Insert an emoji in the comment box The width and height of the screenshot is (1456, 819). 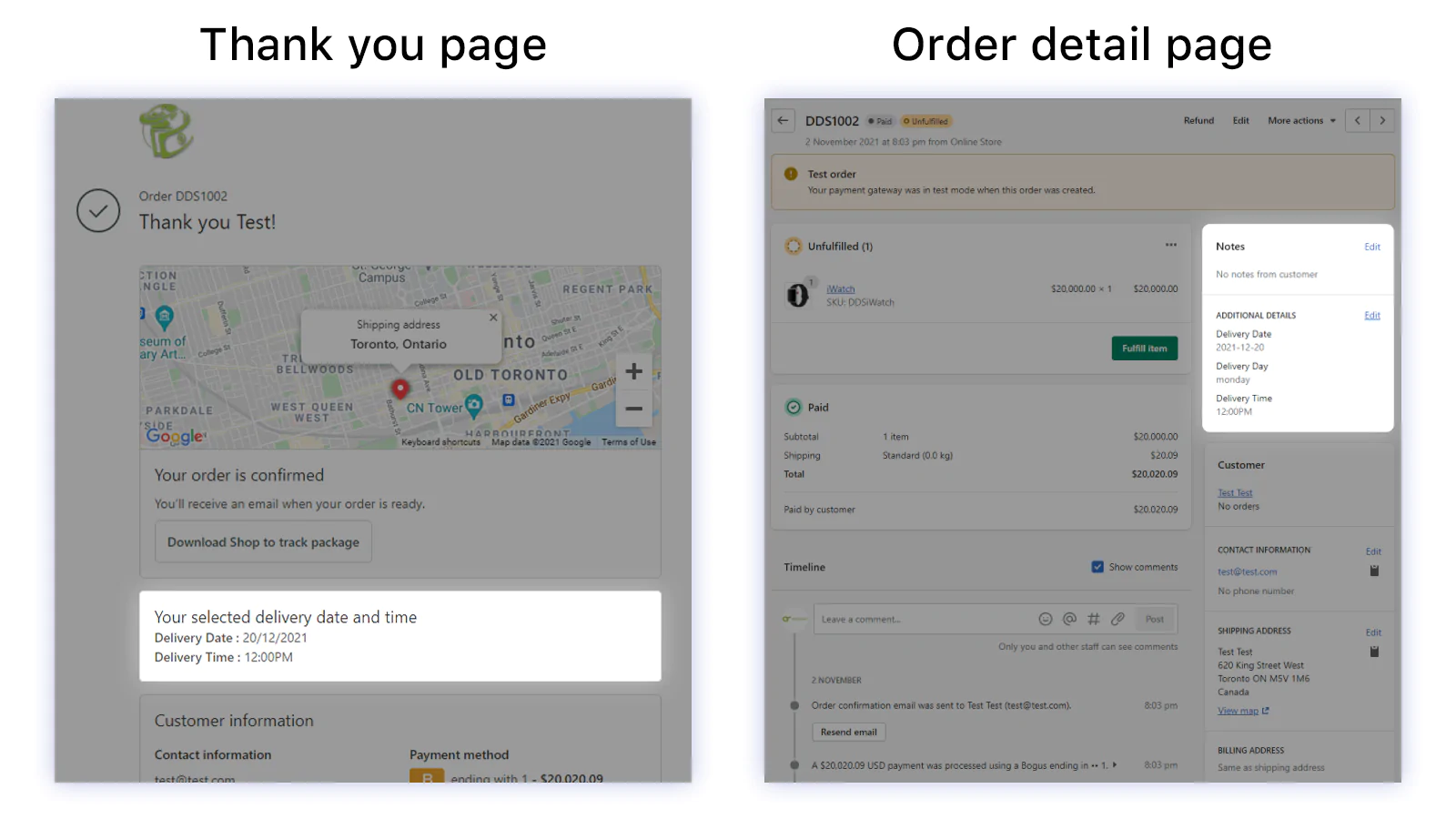pos(1046,619)
